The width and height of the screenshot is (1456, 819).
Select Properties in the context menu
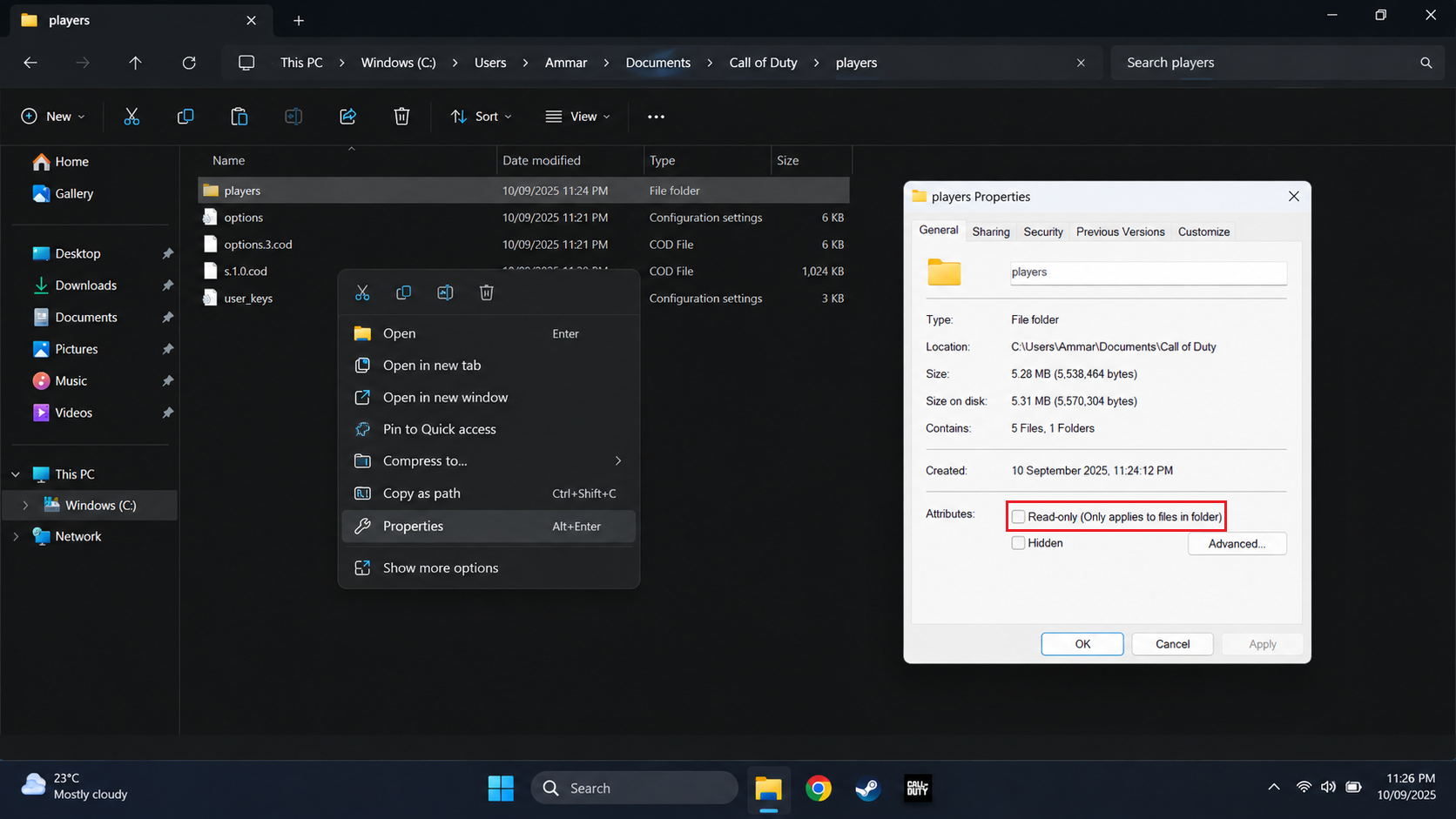click(489, 527)
